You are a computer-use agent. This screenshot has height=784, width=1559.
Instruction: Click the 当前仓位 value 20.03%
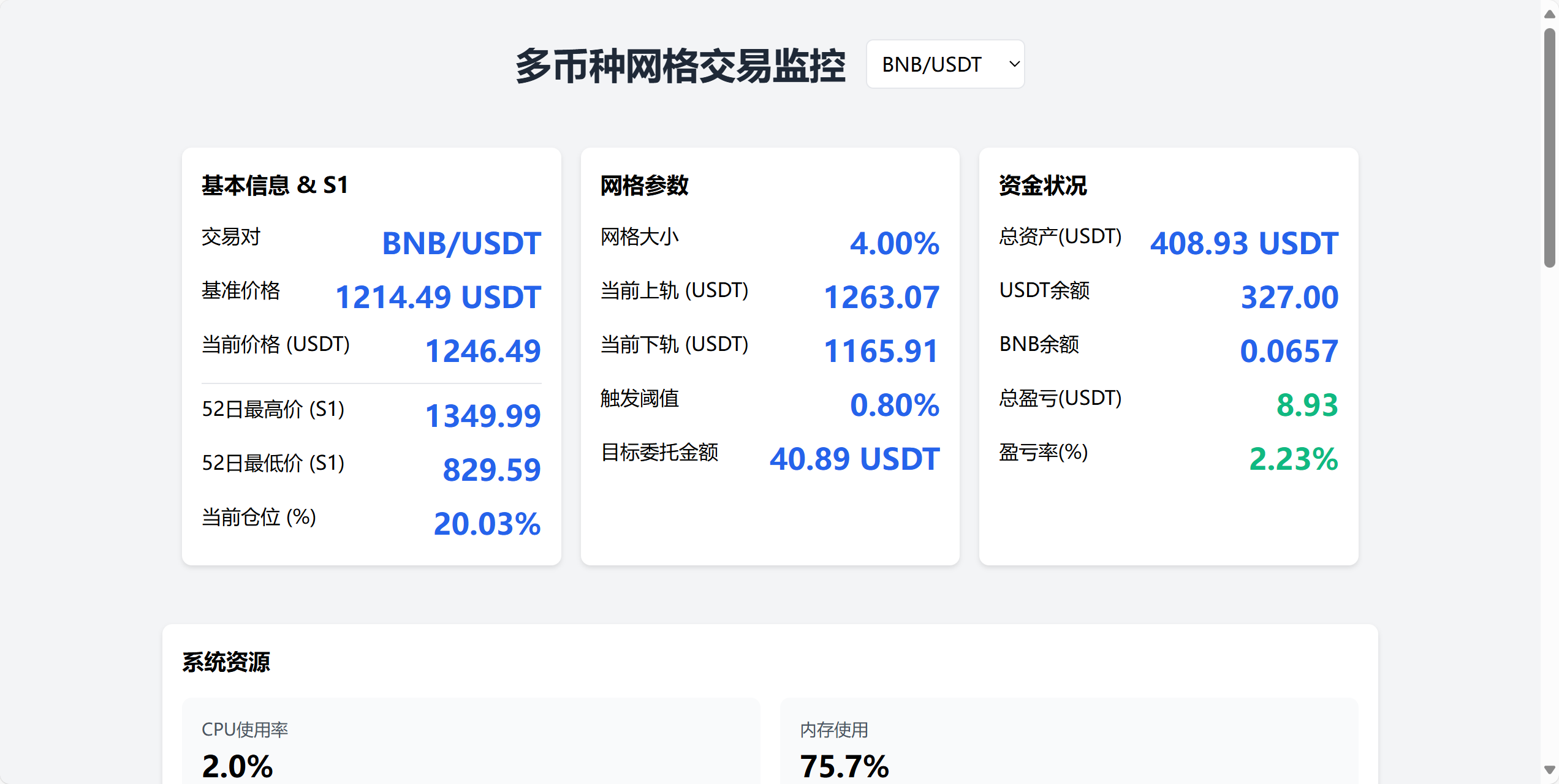[487, 524]
